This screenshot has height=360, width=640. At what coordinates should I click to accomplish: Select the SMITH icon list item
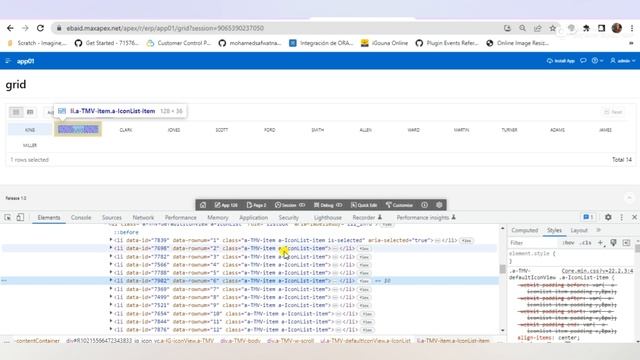[318, 130]
